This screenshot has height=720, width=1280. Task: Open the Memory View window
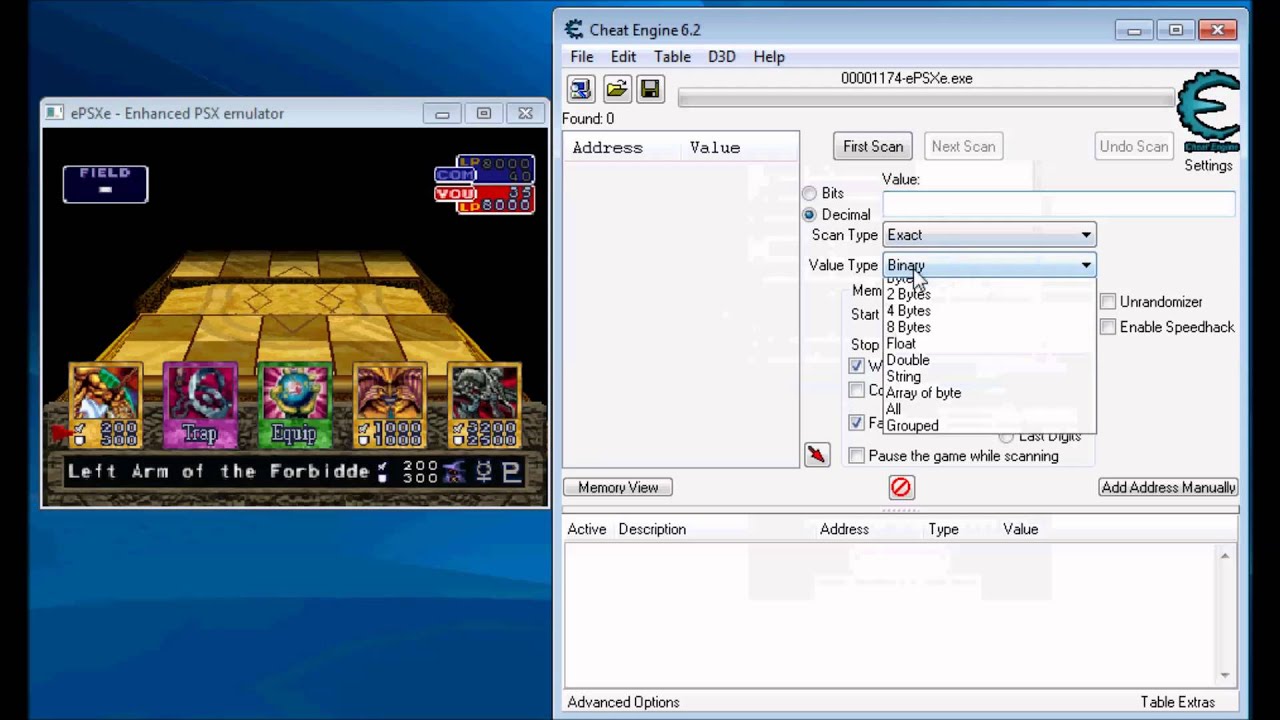[618, 487]
